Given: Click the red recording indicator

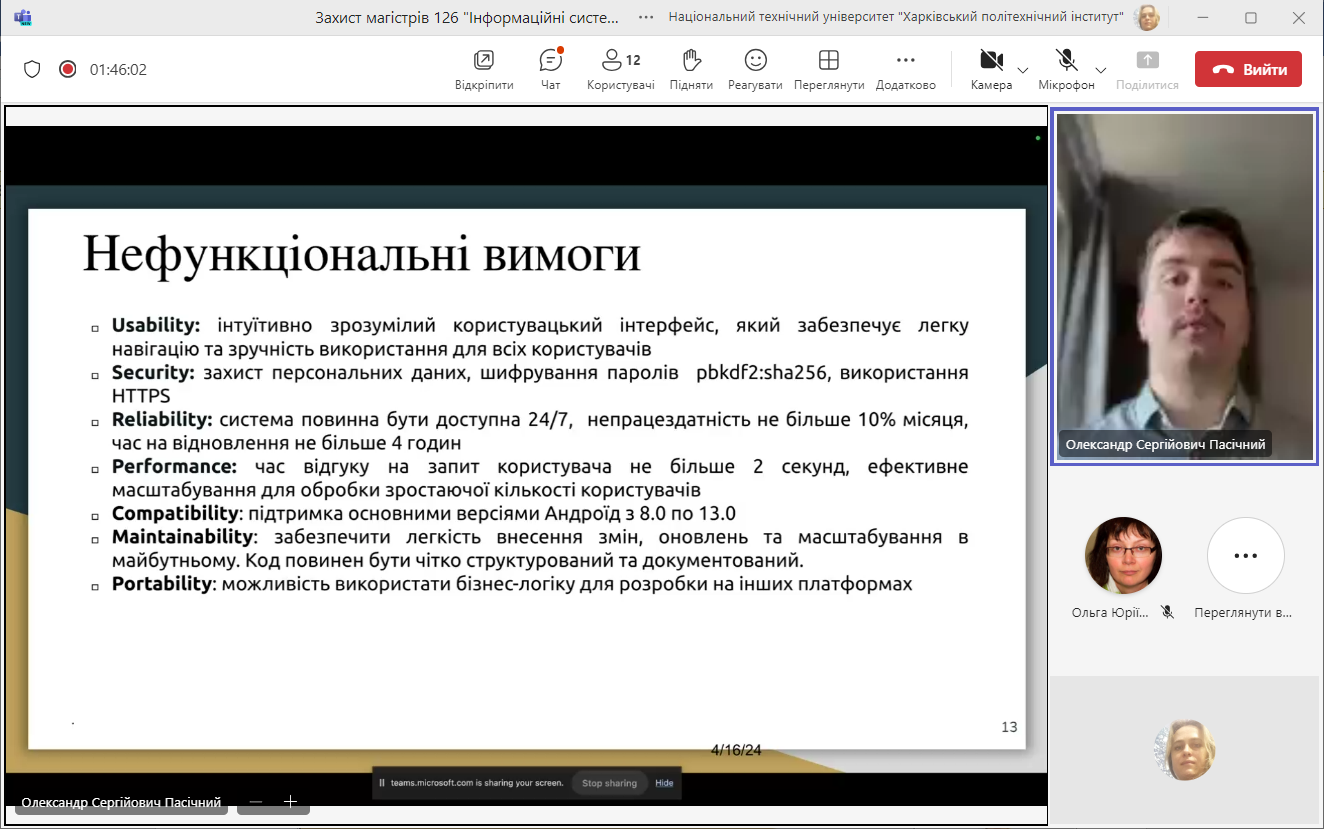Looking at the screenshot, I should (x=67, y=69).
